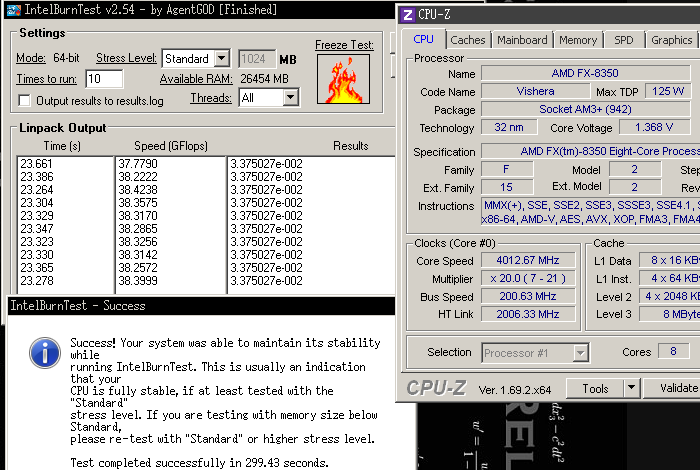Screen dimensions: 700x470
Task: Click the Ext. Family value 15
Action: click(506, 187)
